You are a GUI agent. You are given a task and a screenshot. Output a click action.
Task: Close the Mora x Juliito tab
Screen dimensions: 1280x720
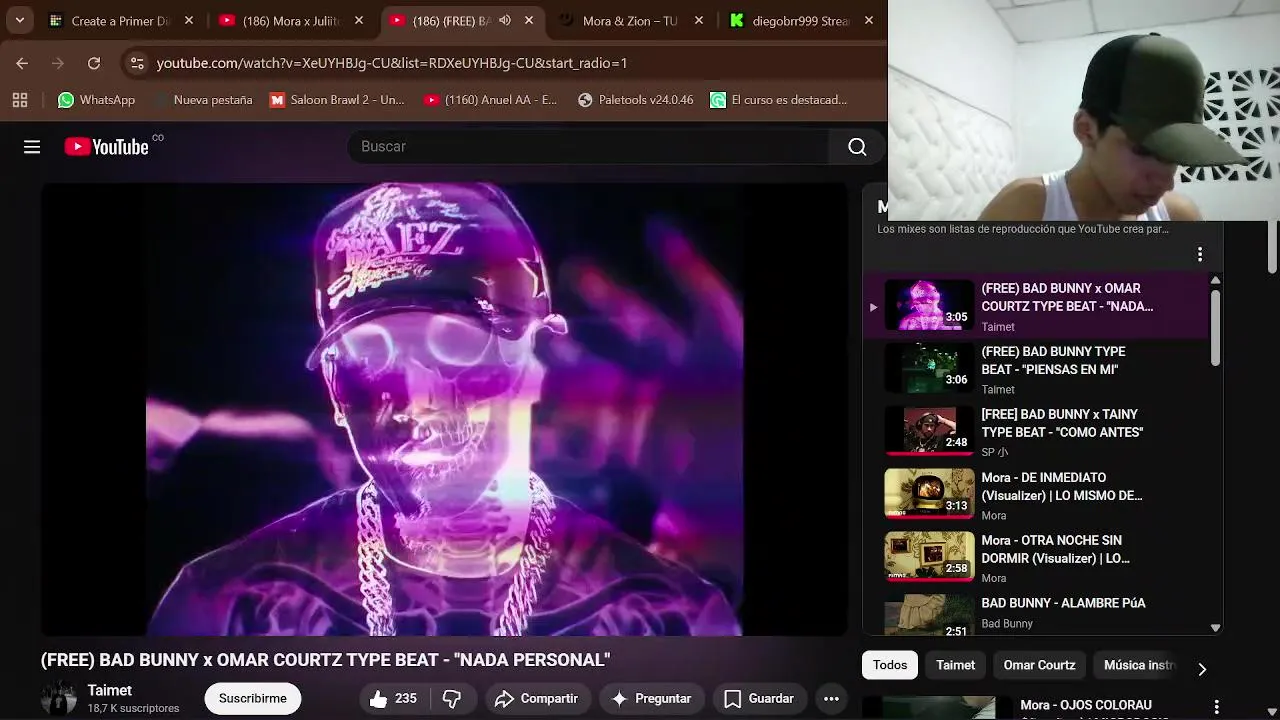click(x=359, y=20)
